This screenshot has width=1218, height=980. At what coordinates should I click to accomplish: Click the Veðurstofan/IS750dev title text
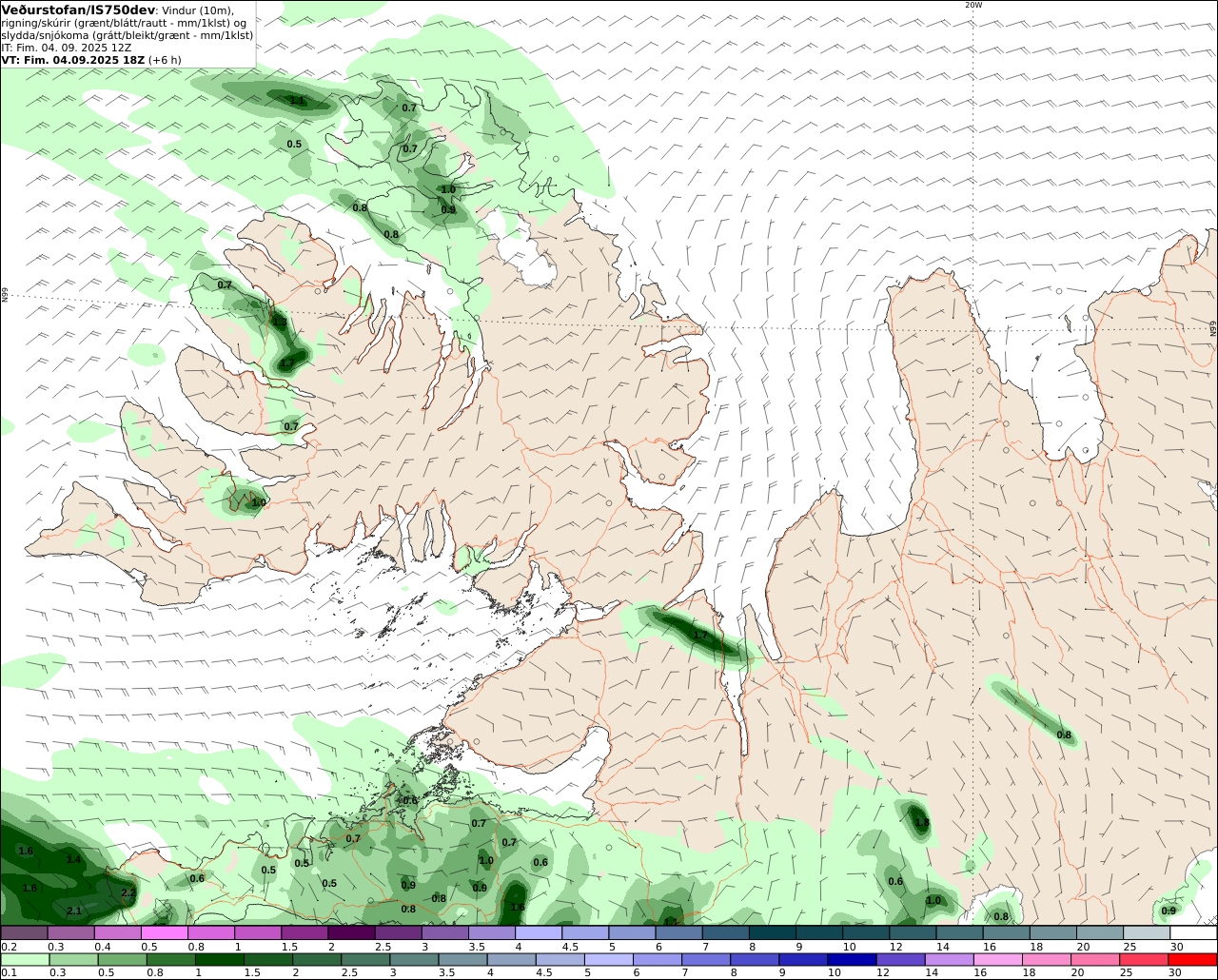click(78, 10)
